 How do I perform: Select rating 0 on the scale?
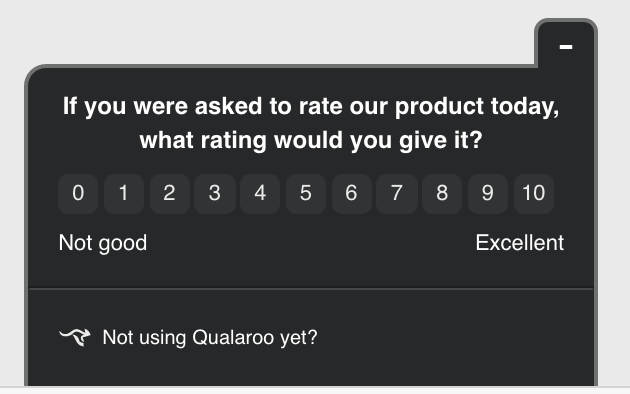[x=78, y=194]
